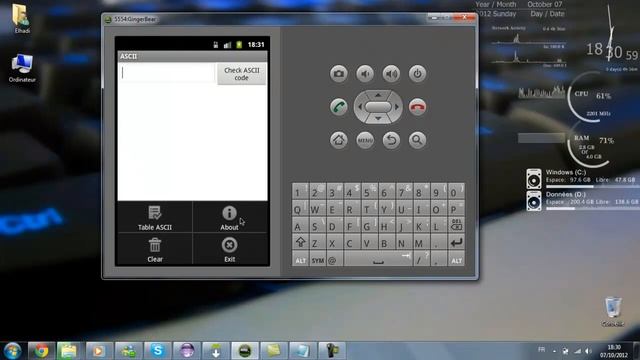Click the emulator power button
This screenshot has width=640, height=360.
(x=417, y=74)
